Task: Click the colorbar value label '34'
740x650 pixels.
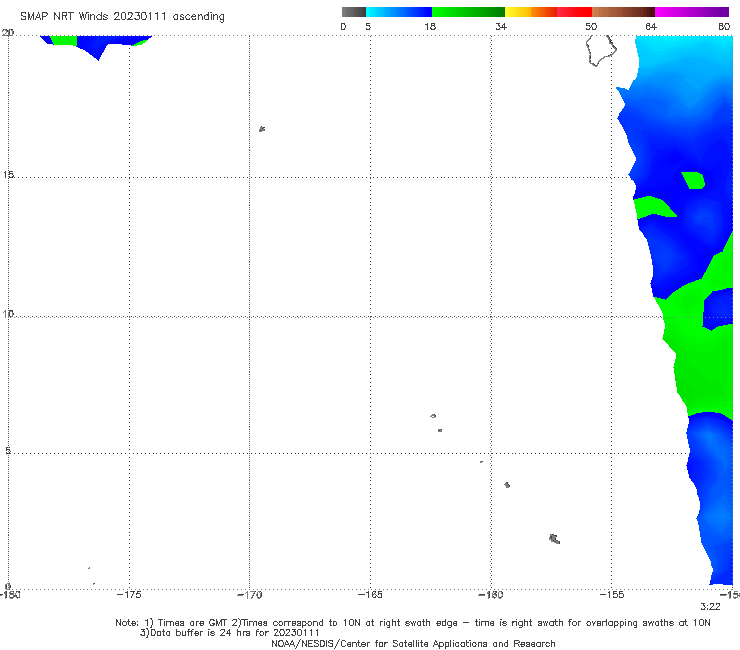Action: point(501,27)
